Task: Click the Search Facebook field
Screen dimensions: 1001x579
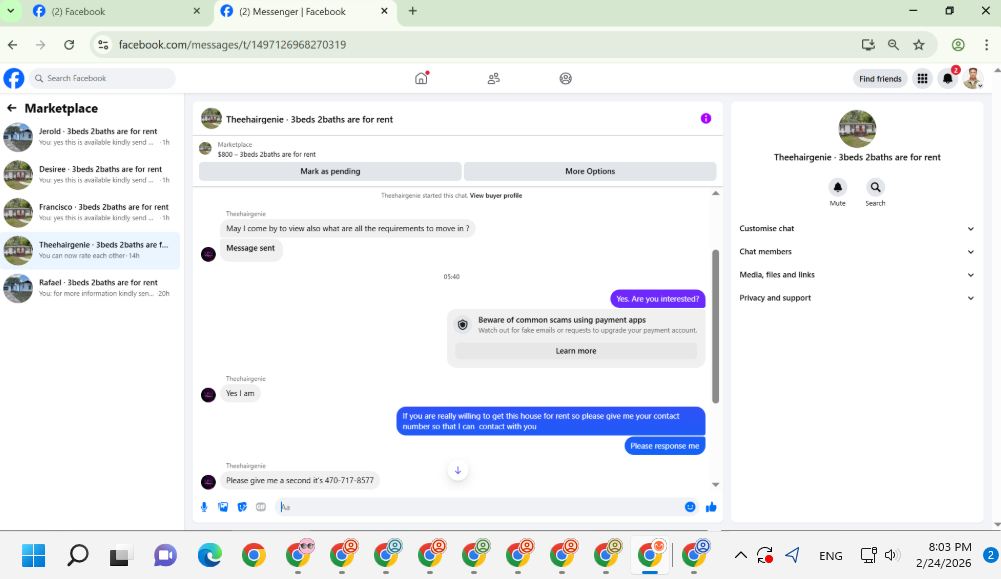Action: click(x=102, y=79)
